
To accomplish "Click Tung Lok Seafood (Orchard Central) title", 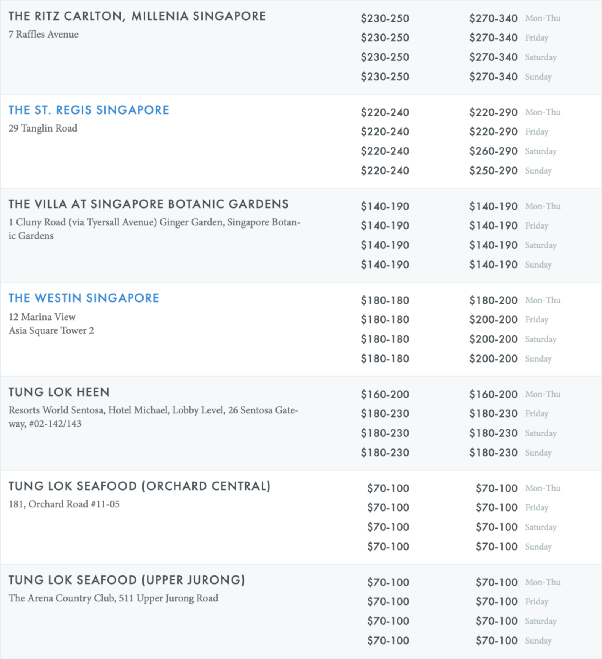I will point(140,486).
